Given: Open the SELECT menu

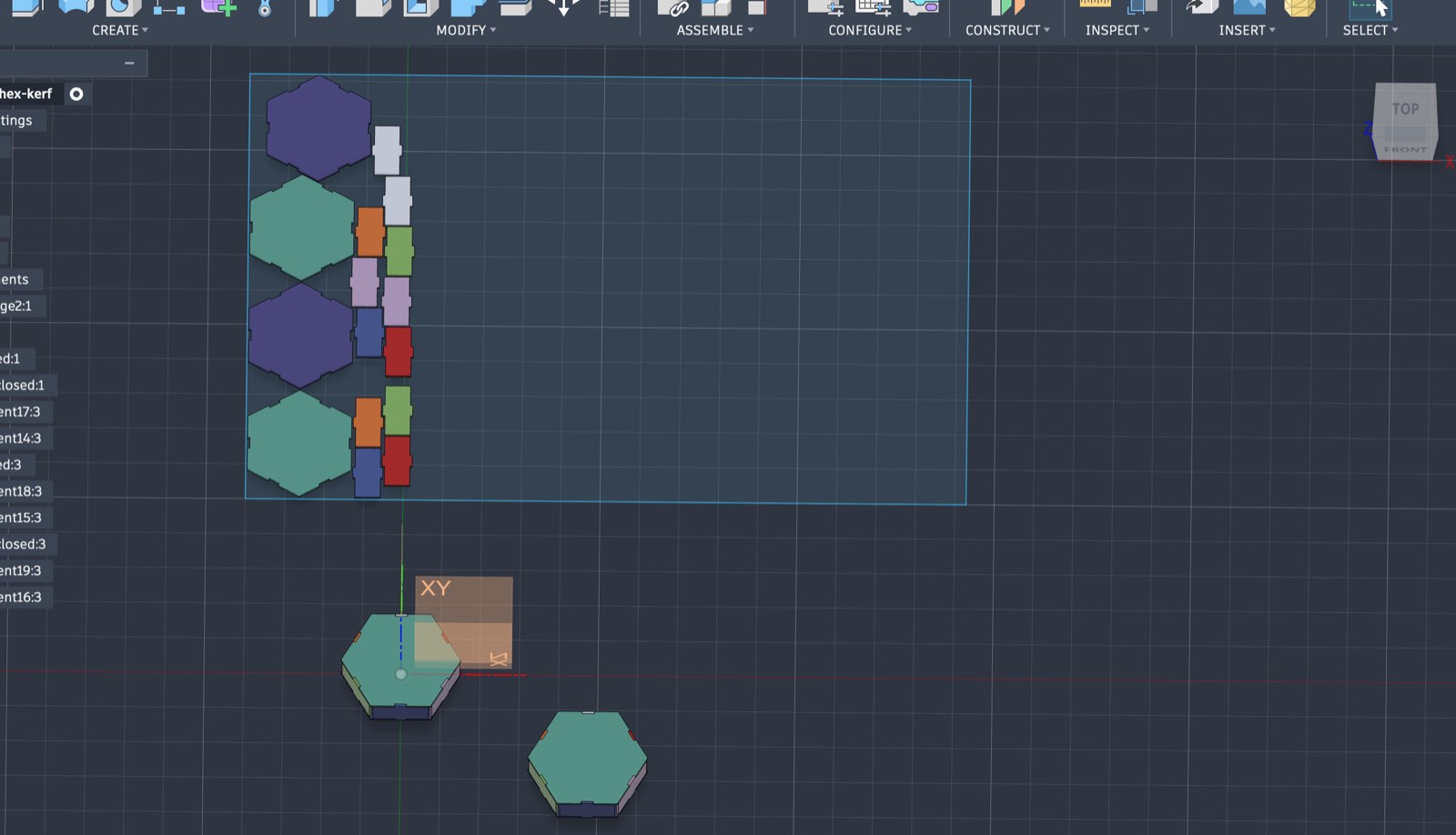Looking at the screenshot, I should click(x=1370, y=30).
